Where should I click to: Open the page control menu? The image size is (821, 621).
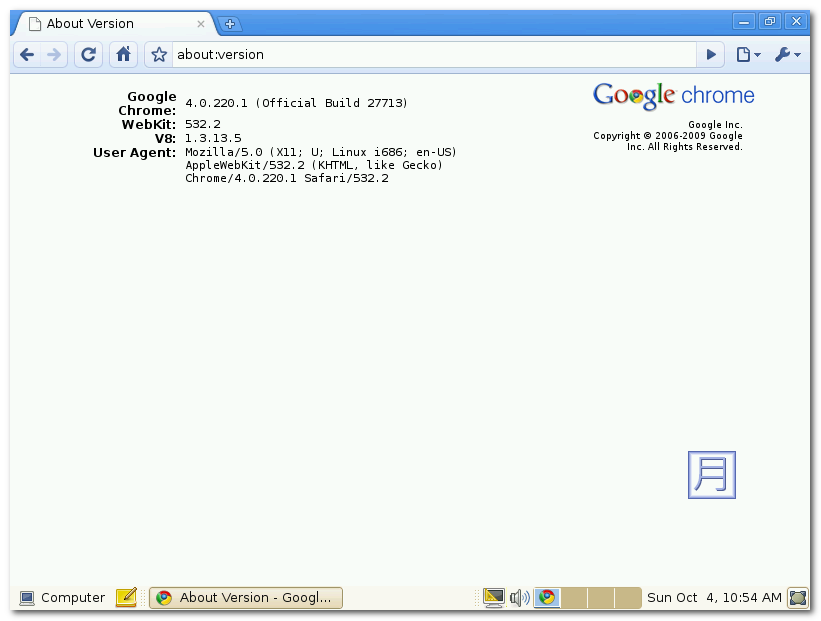pos(748,55)
